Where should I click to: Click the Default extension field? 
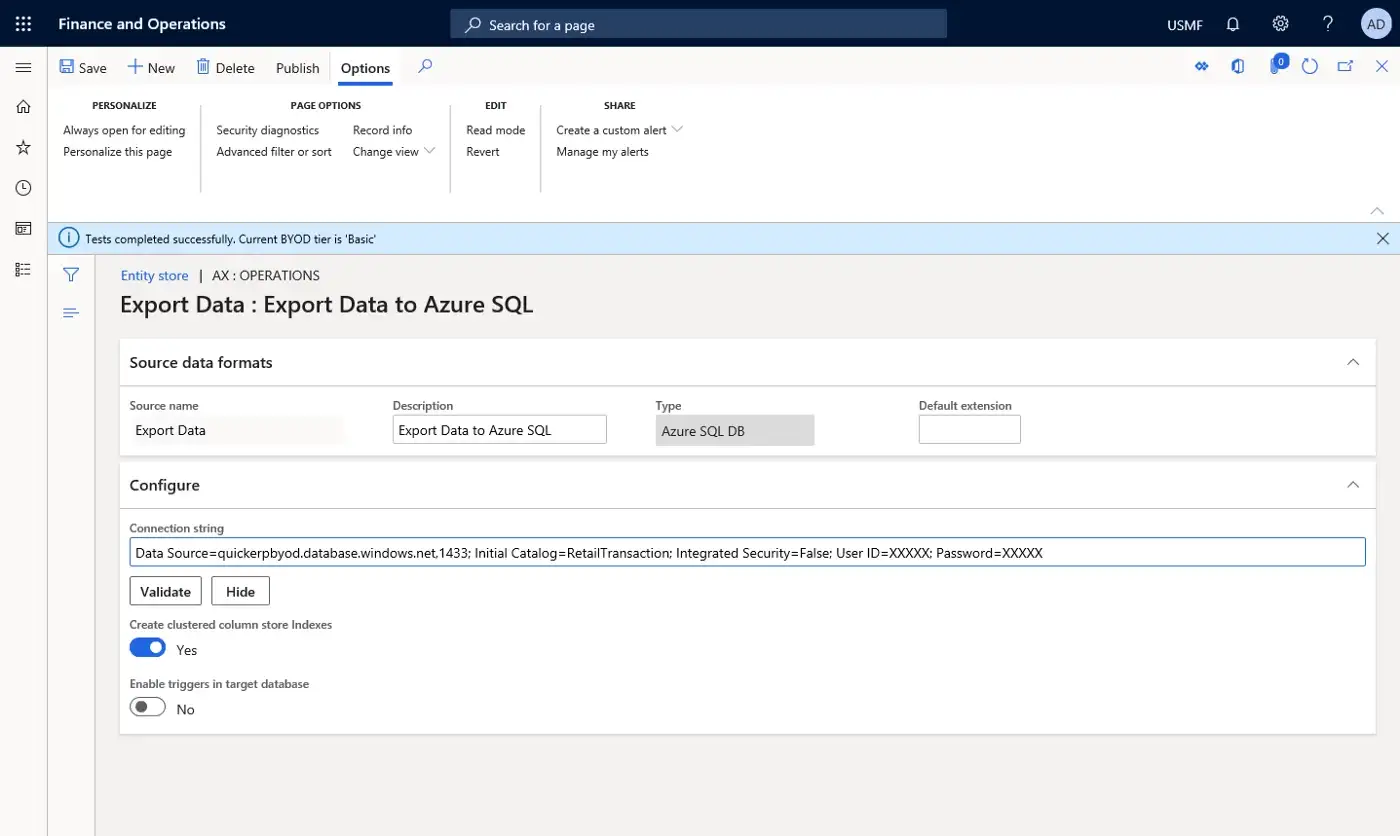[x=970, y=430]
